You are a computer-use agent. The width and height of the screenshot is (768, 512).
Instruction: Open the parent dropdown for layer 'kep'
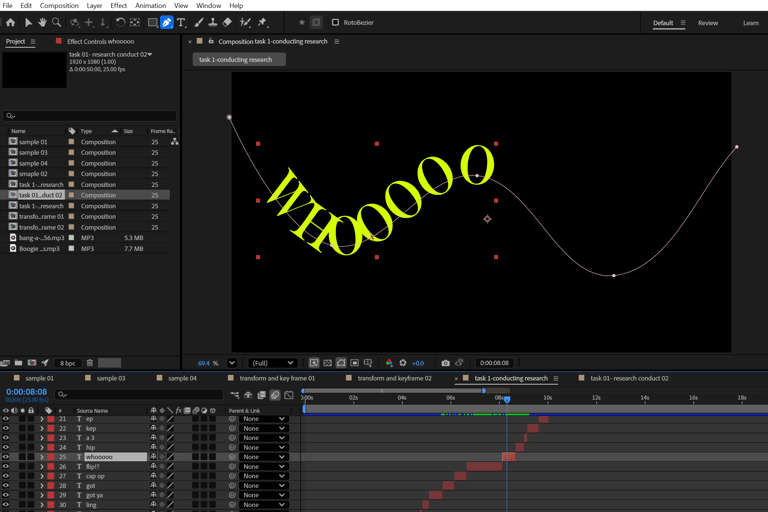[x=264, y=428]
